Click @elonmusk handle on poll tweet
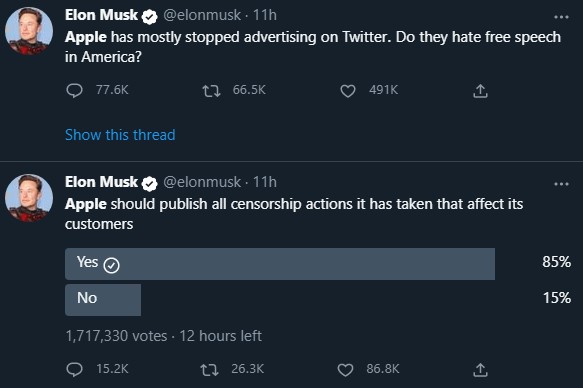This screenshot has width=583, height=388. [x=202, y=182]
